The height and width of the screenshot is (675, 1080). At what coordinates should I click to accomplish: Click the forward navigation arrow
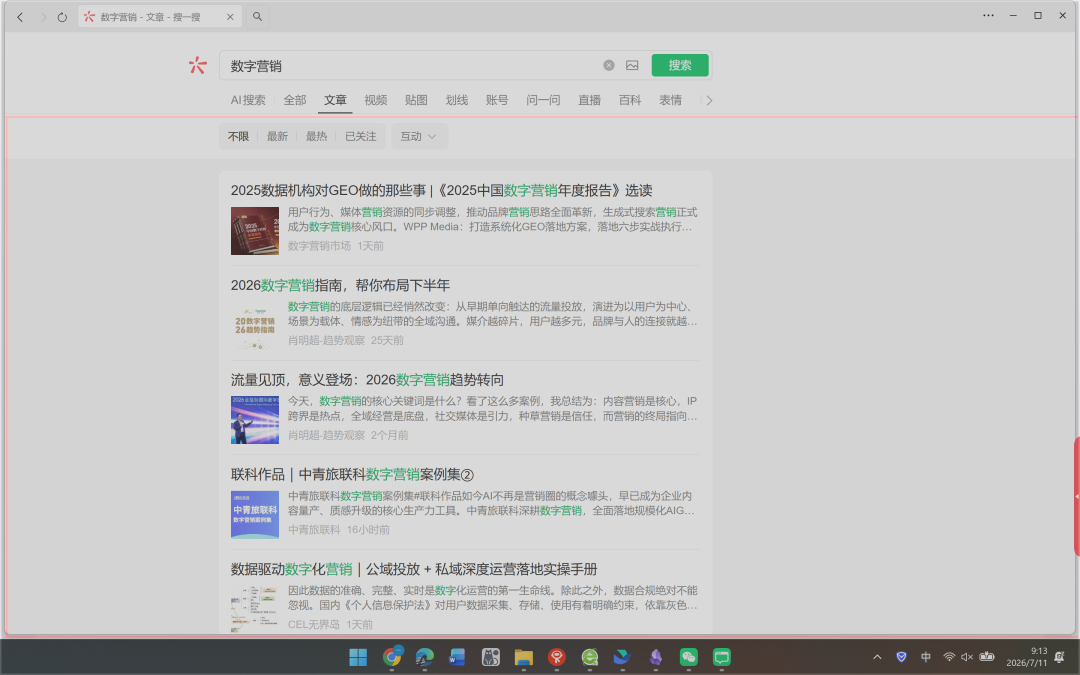43,17
